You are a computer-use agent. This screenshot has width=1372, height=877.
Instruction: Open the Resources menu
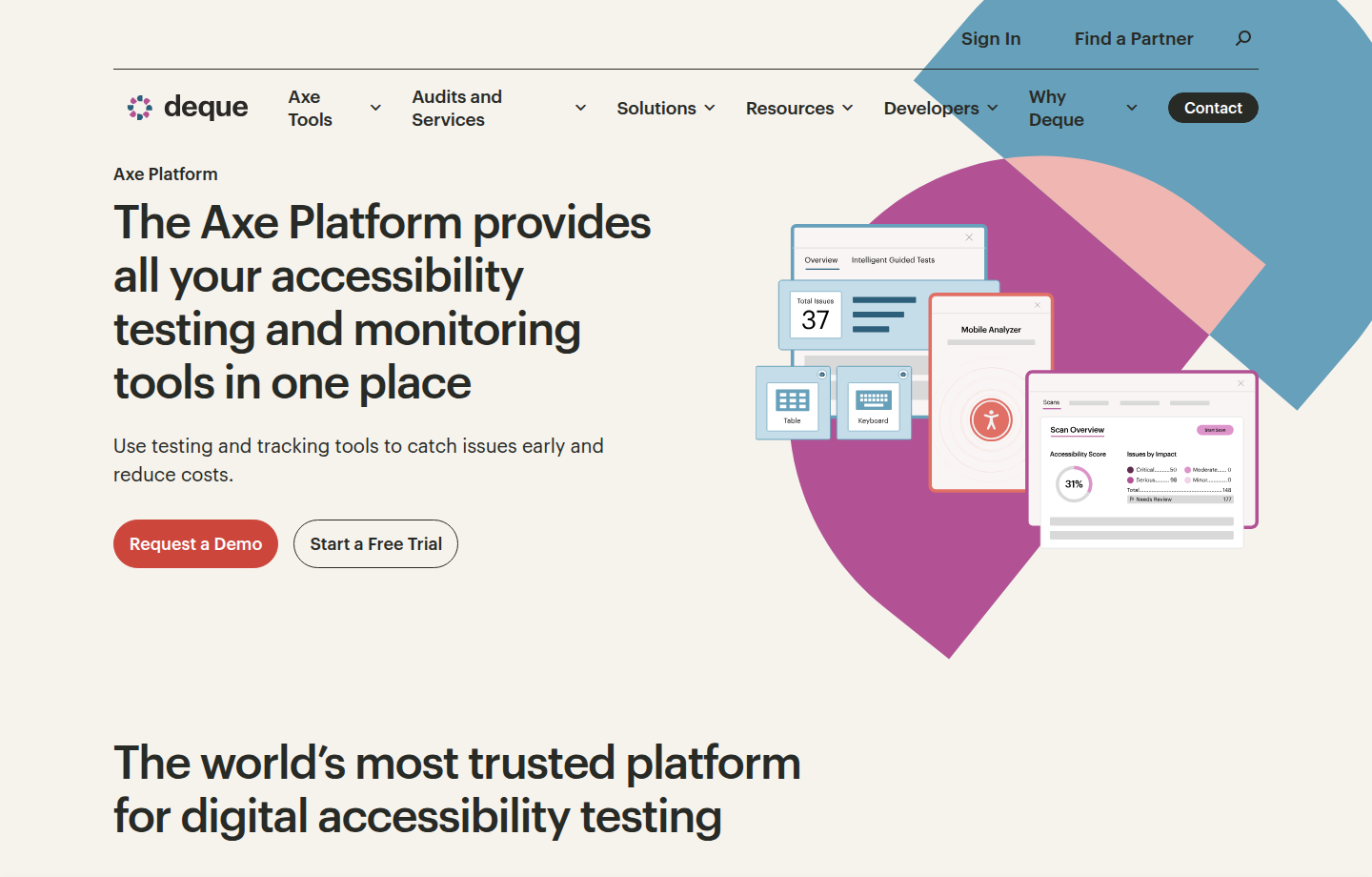pyautogui.click(x=790, y=108)
